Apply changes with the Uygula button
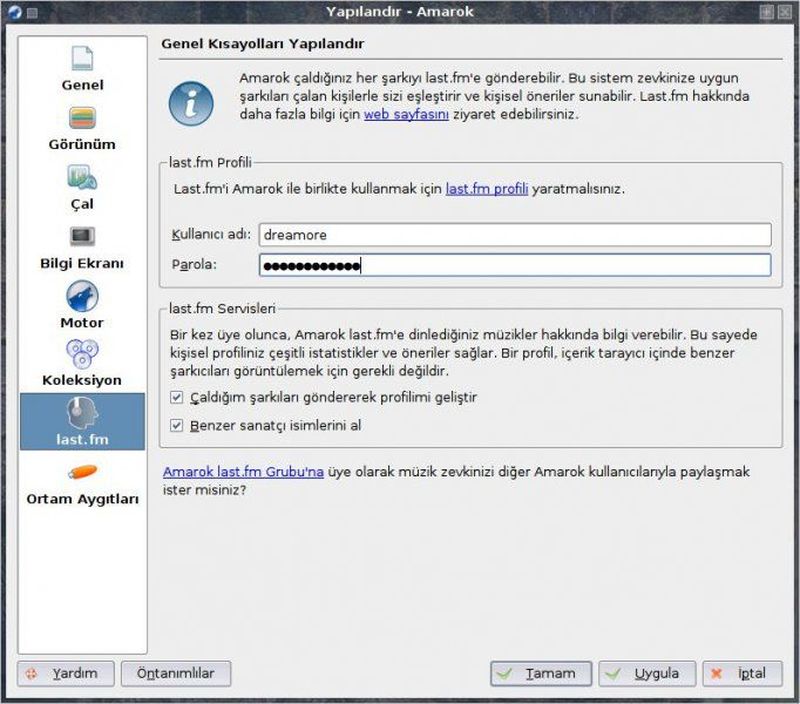 pos(647,674)
